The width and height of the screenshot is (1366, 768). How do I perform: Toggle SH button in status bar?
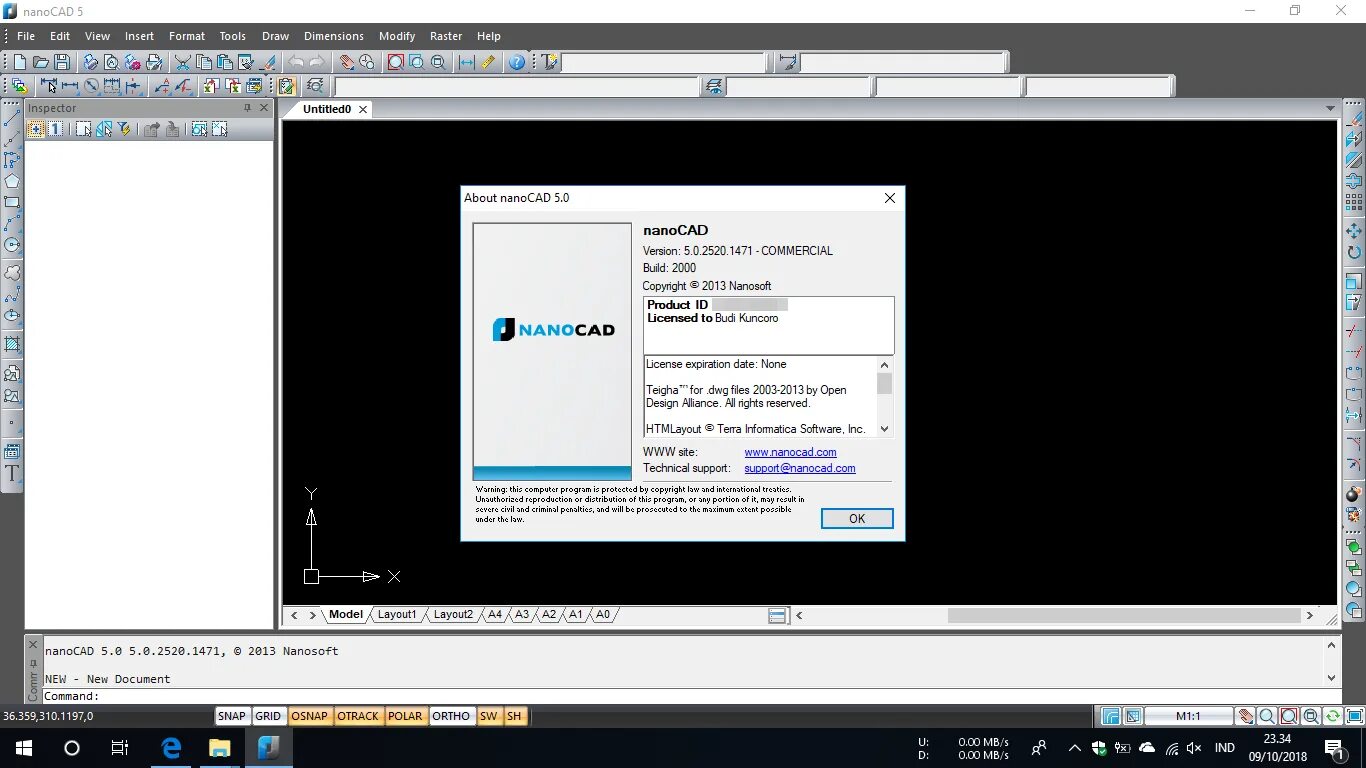(514, 716)
